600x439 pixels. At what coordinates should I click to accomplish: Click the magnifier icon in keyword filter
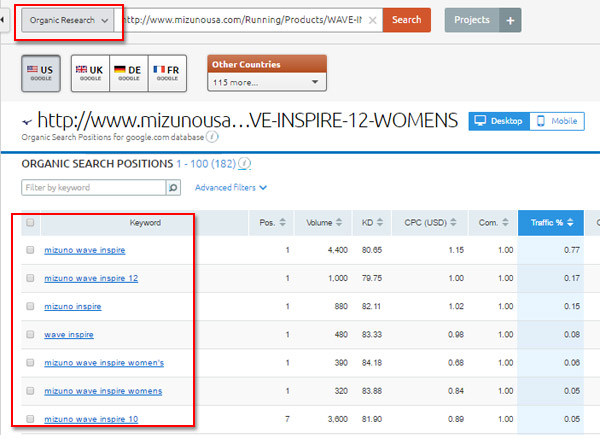[x=173, y=188]
